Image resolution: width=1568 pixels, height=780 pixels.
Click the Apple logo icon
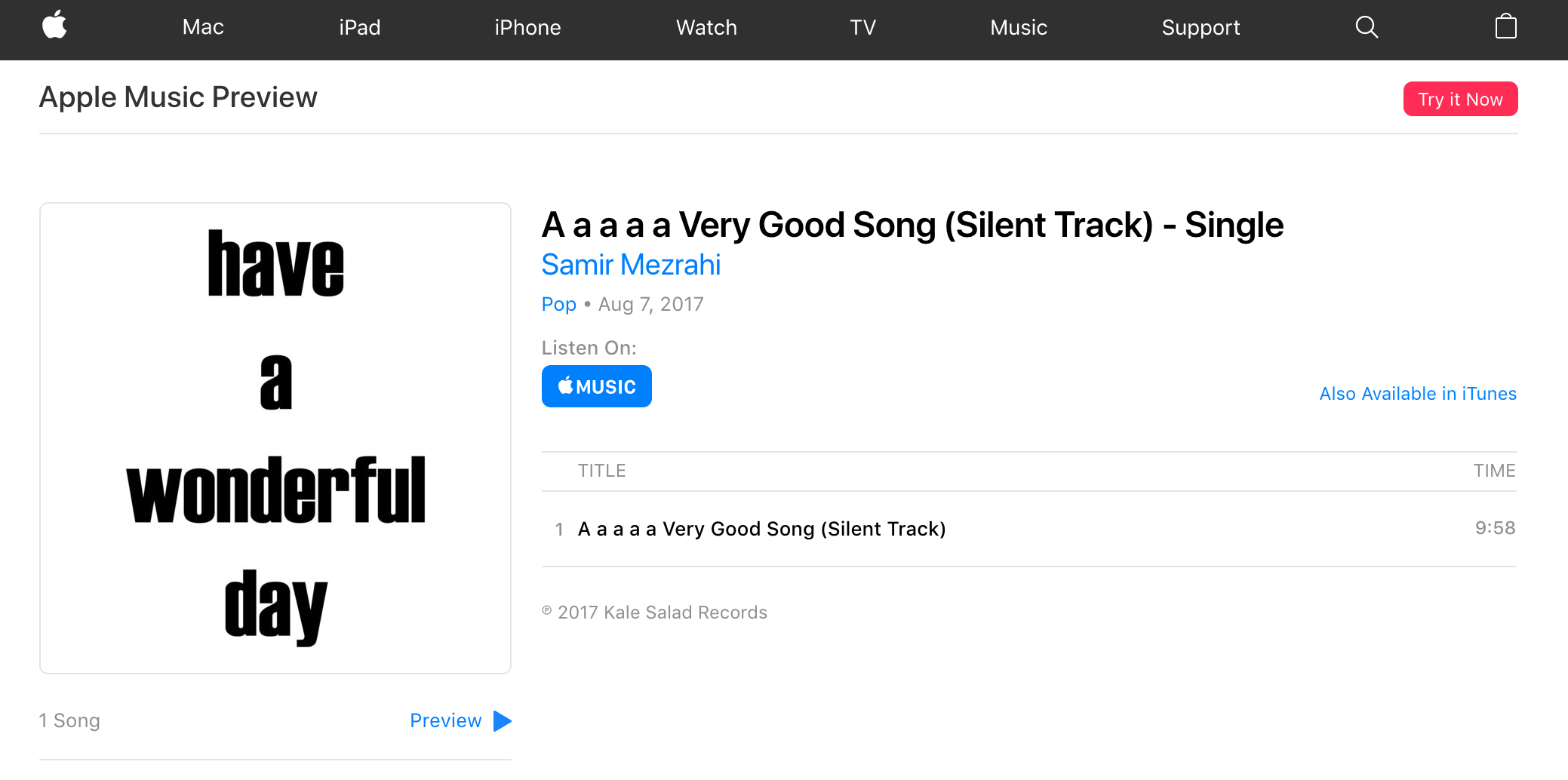54,26
